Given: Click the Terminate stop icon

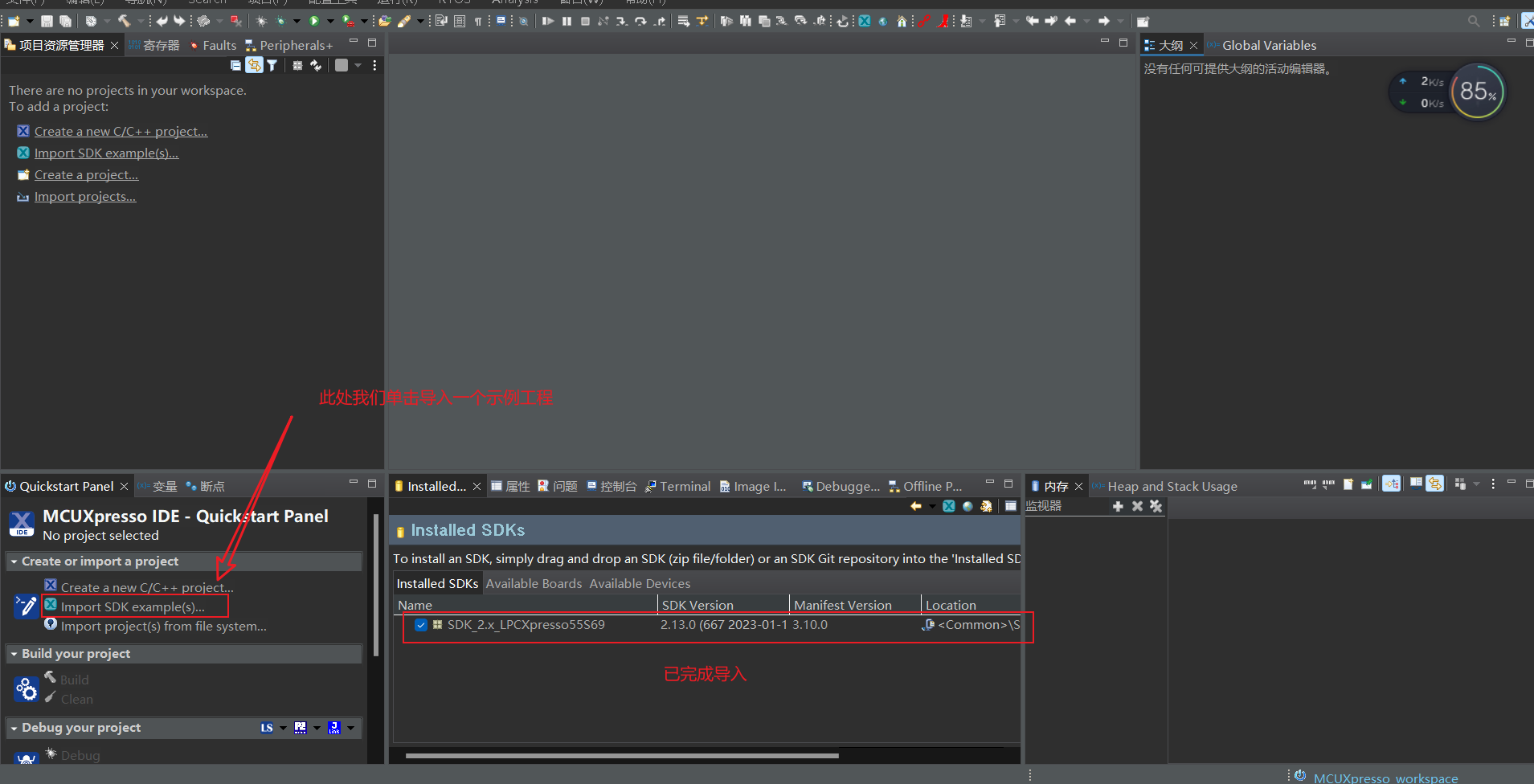Looking at the screenshot, I should pos(585,21).
